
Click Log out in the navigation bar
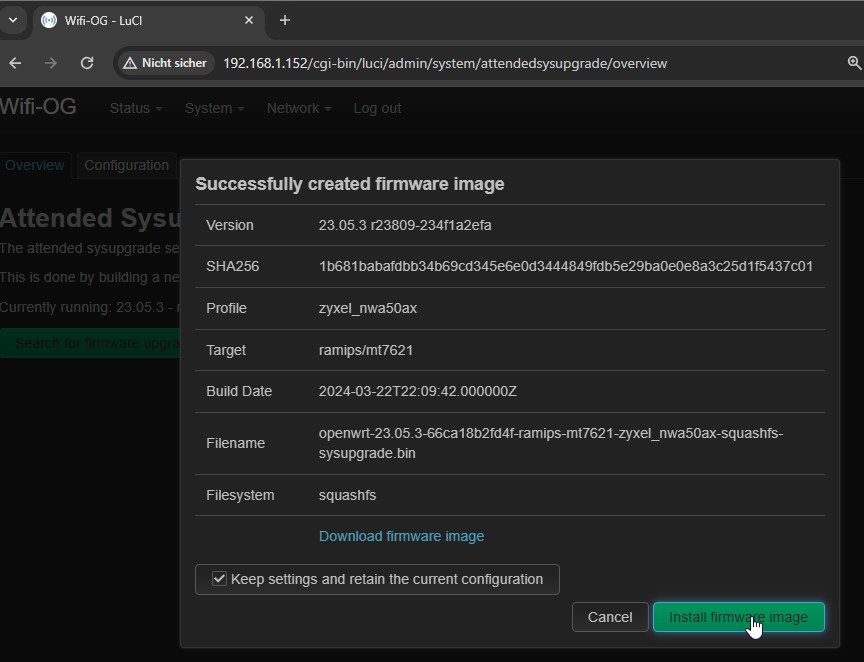coord(377,108)
